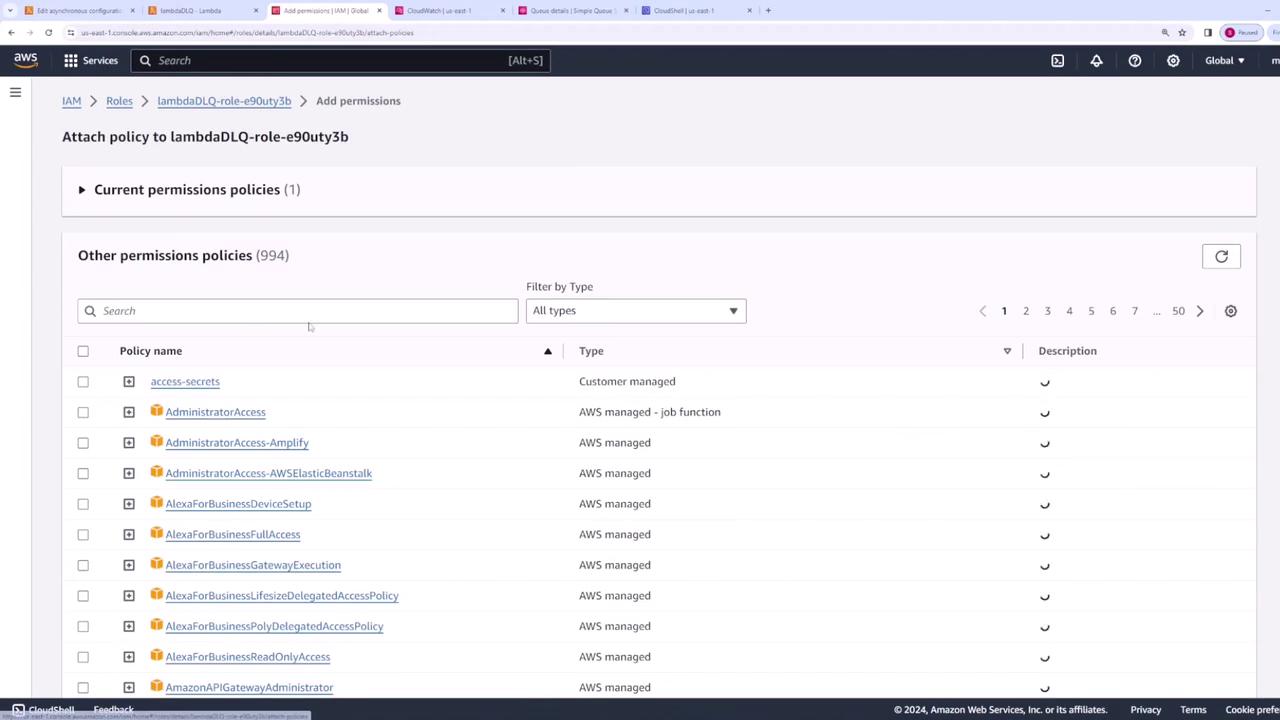Open the notifications bell
Viewport: 1280px width, 720px height.
(x=1096, y=61)
